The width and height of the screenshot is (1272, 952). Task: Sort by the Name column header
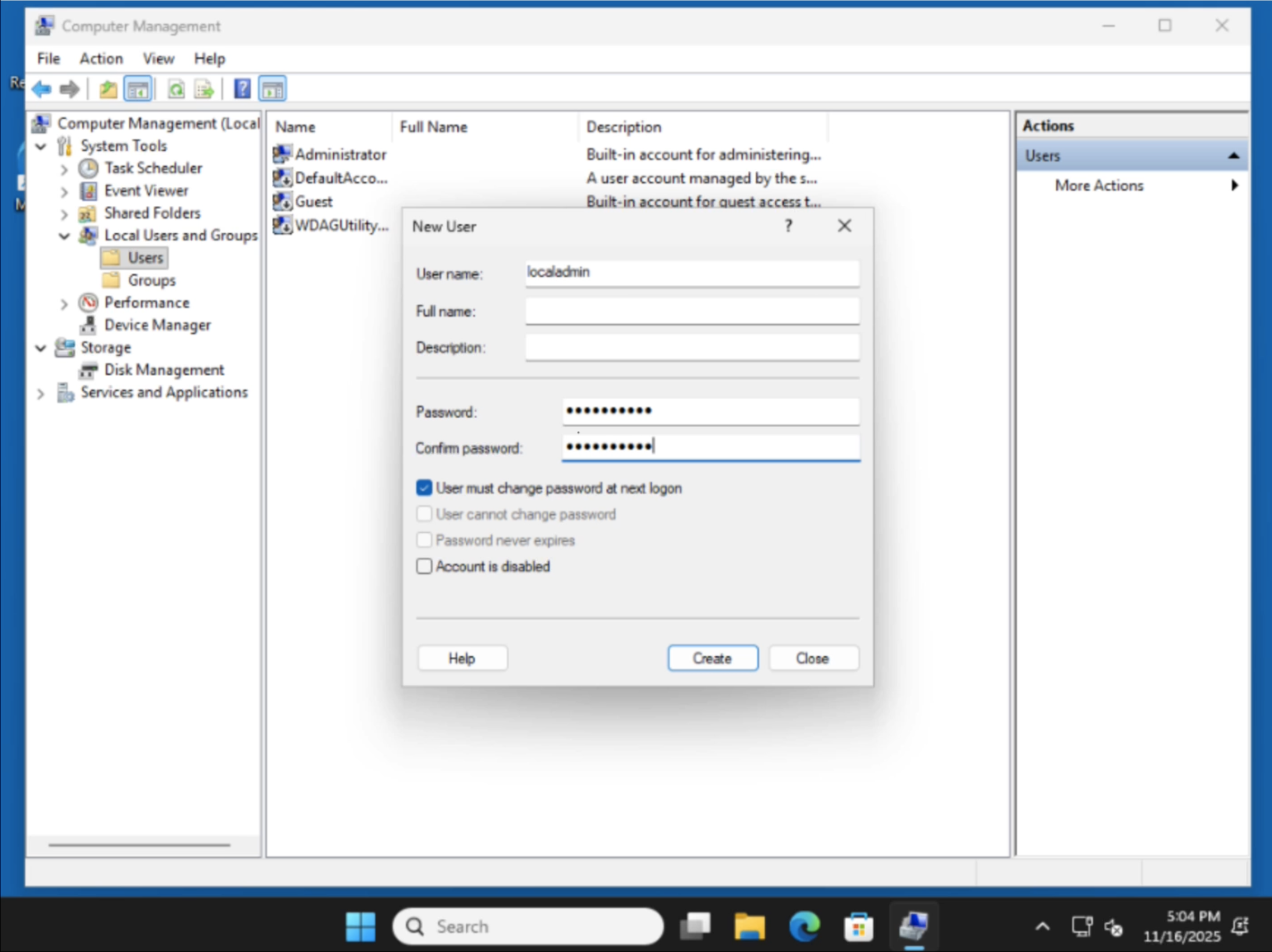pos(330,127)
